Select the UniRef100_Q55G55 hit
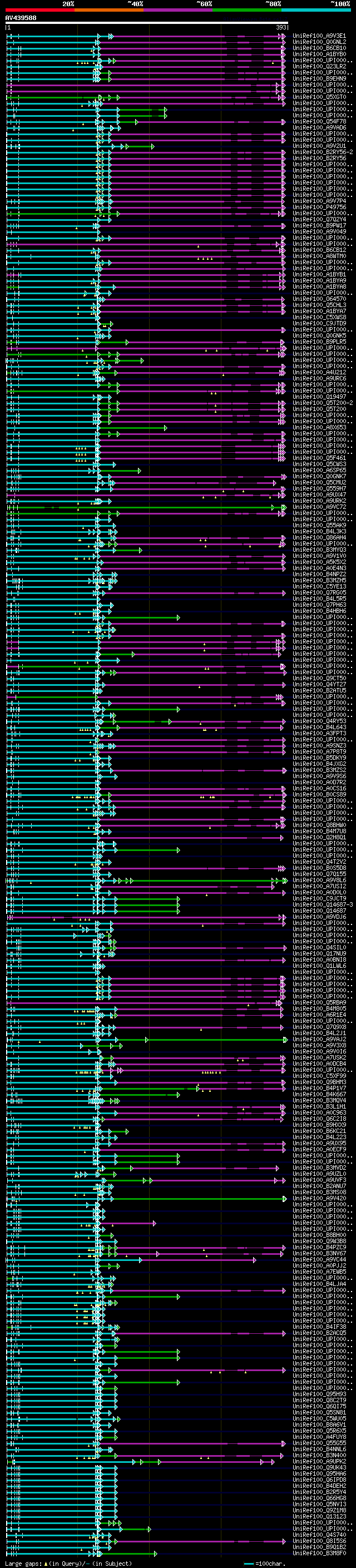This screenshot has width=356, height=1568. tap(319, 1443)
